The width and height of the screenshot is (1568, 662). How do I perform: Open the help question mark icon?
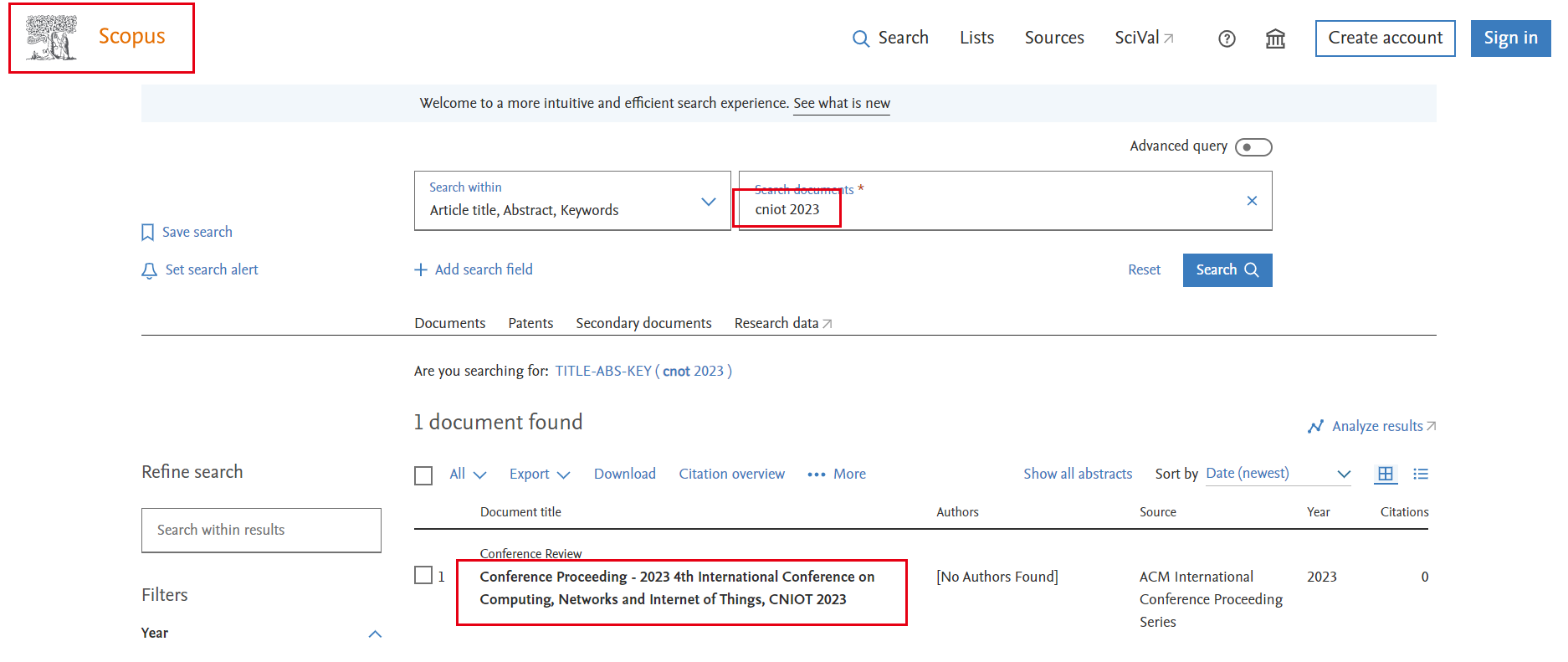click(1227, 38)
